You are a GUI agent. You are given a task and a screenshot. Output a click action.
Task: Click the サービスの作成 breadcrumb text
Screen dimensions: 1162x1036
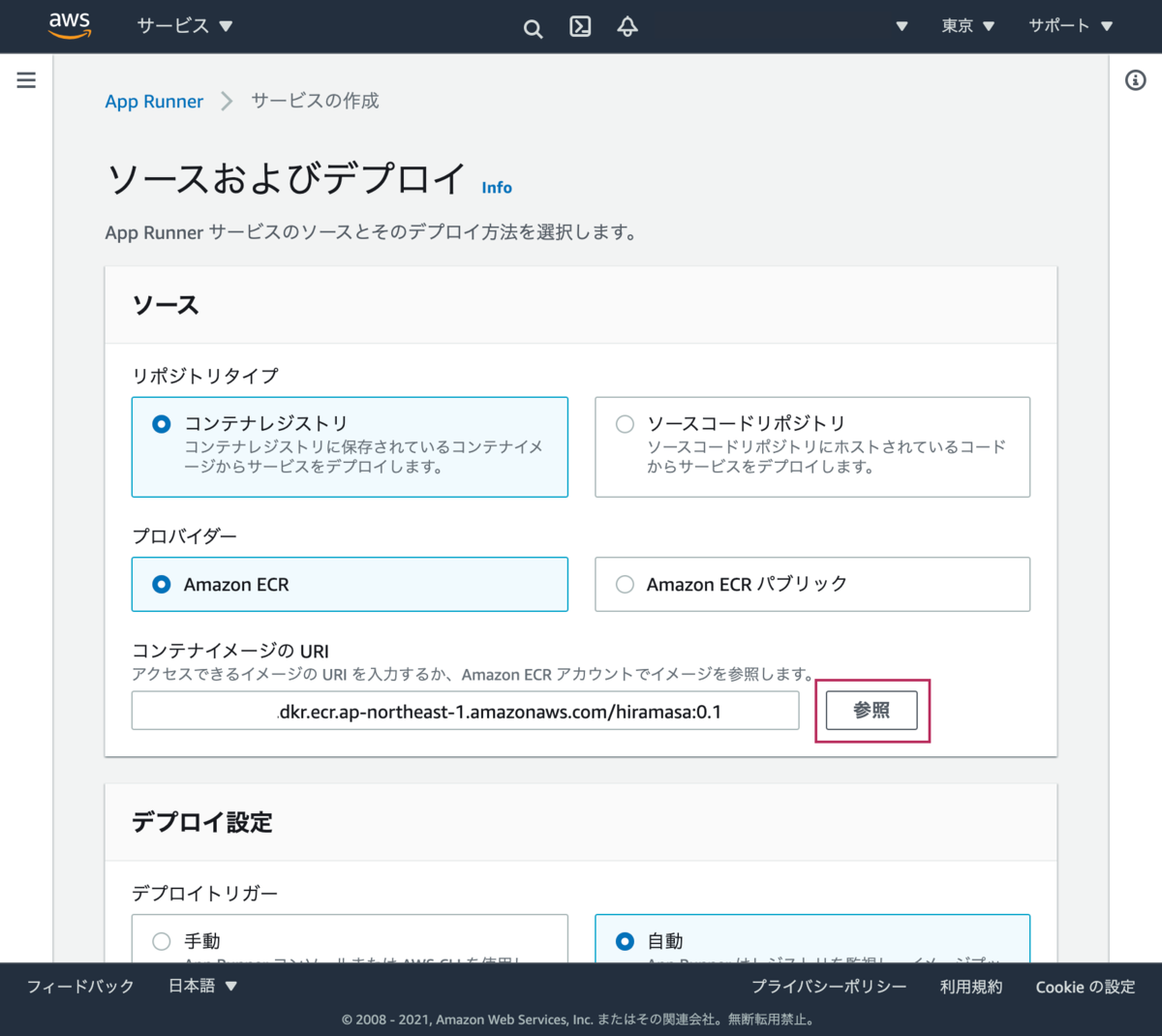point(315,101)
